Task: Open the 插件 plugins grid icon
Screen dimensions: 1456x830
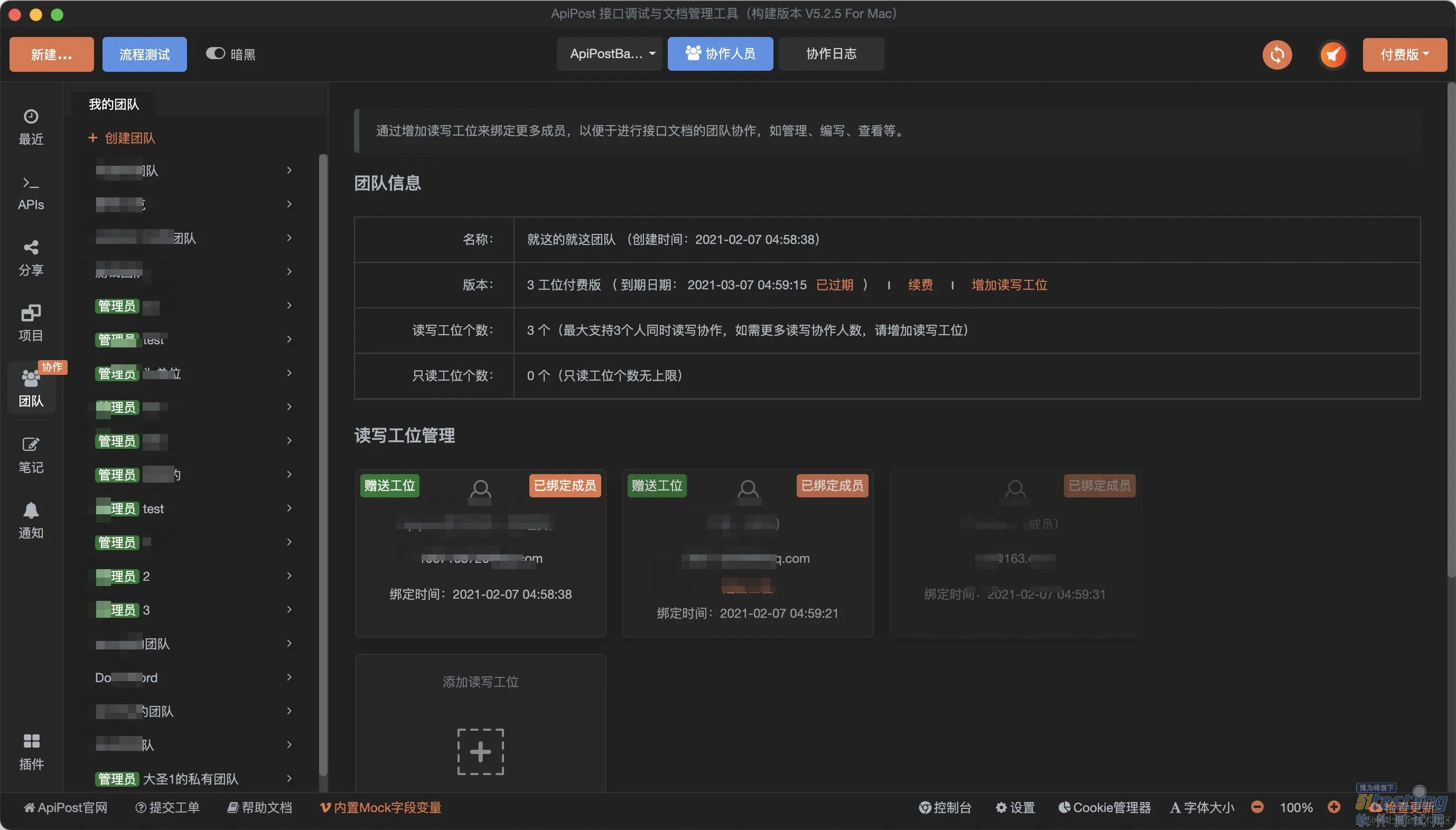Action: pyautogui.click(x=31, y=741)
